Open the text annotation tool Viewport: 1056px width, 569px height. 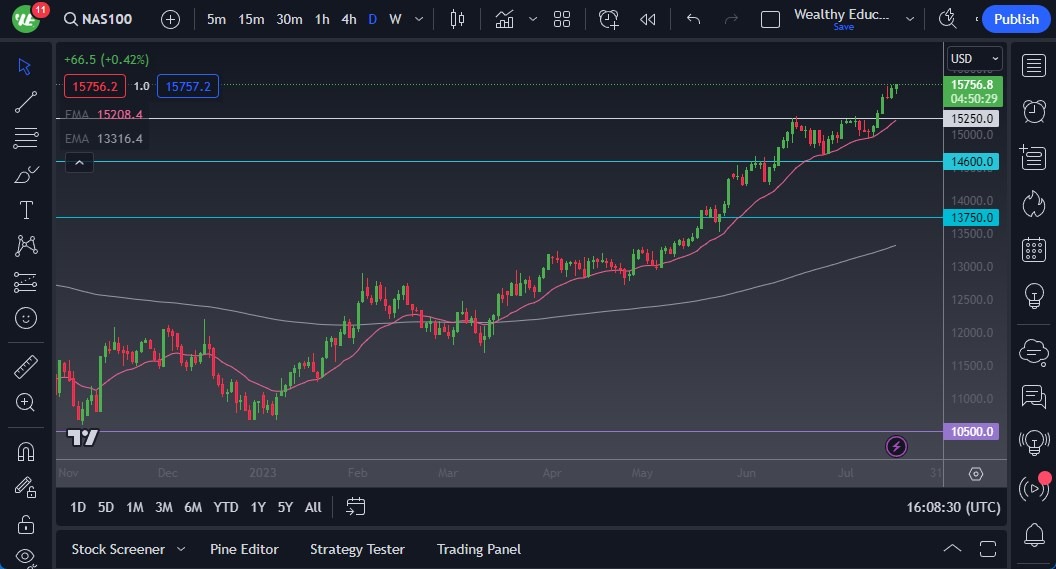point(26,209)
